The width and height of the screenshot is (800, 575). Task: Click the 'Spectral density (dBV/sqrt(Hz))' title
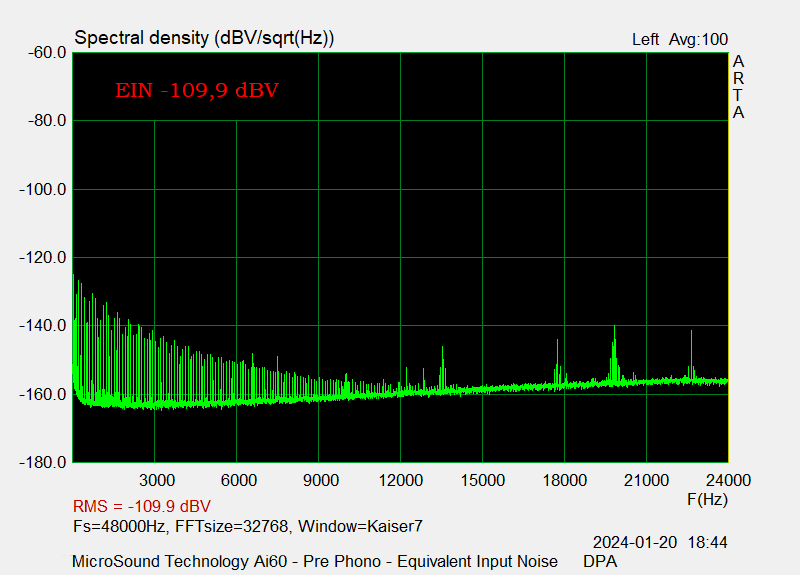[x=204, y=38]
